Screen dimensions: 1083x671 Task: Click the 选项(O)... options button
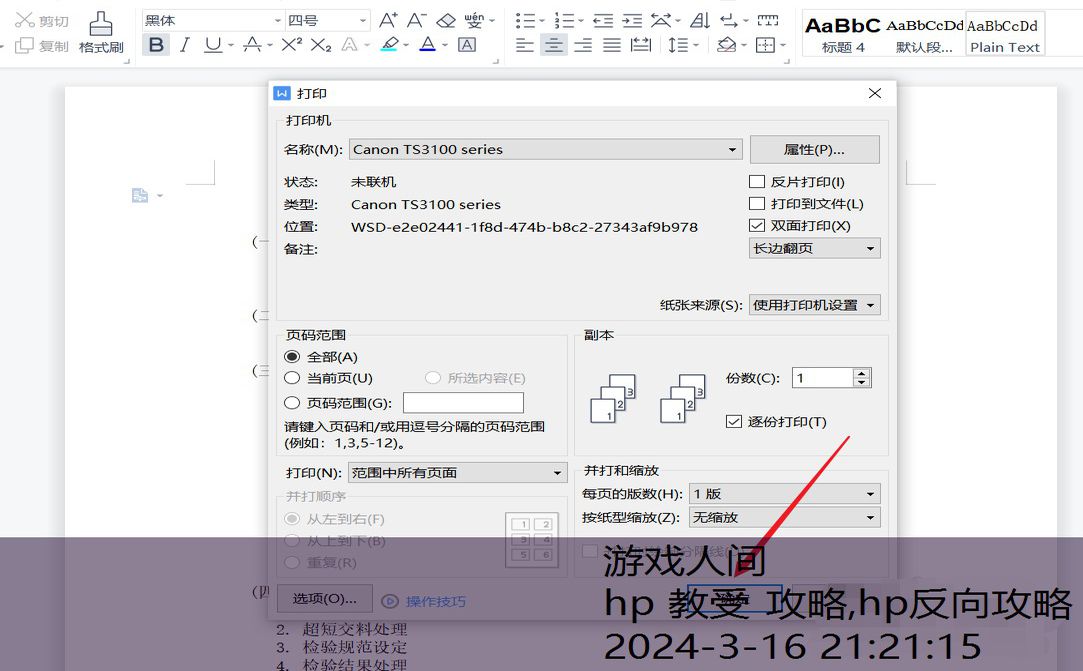(x=325, y=598)
